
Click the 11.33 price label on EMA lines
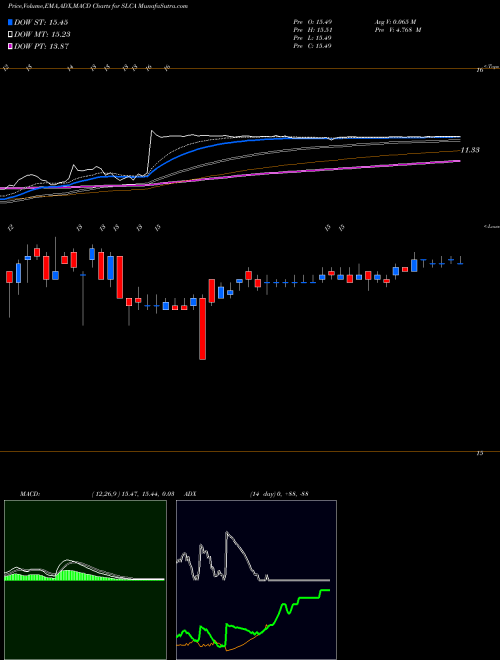click(470, 150)
